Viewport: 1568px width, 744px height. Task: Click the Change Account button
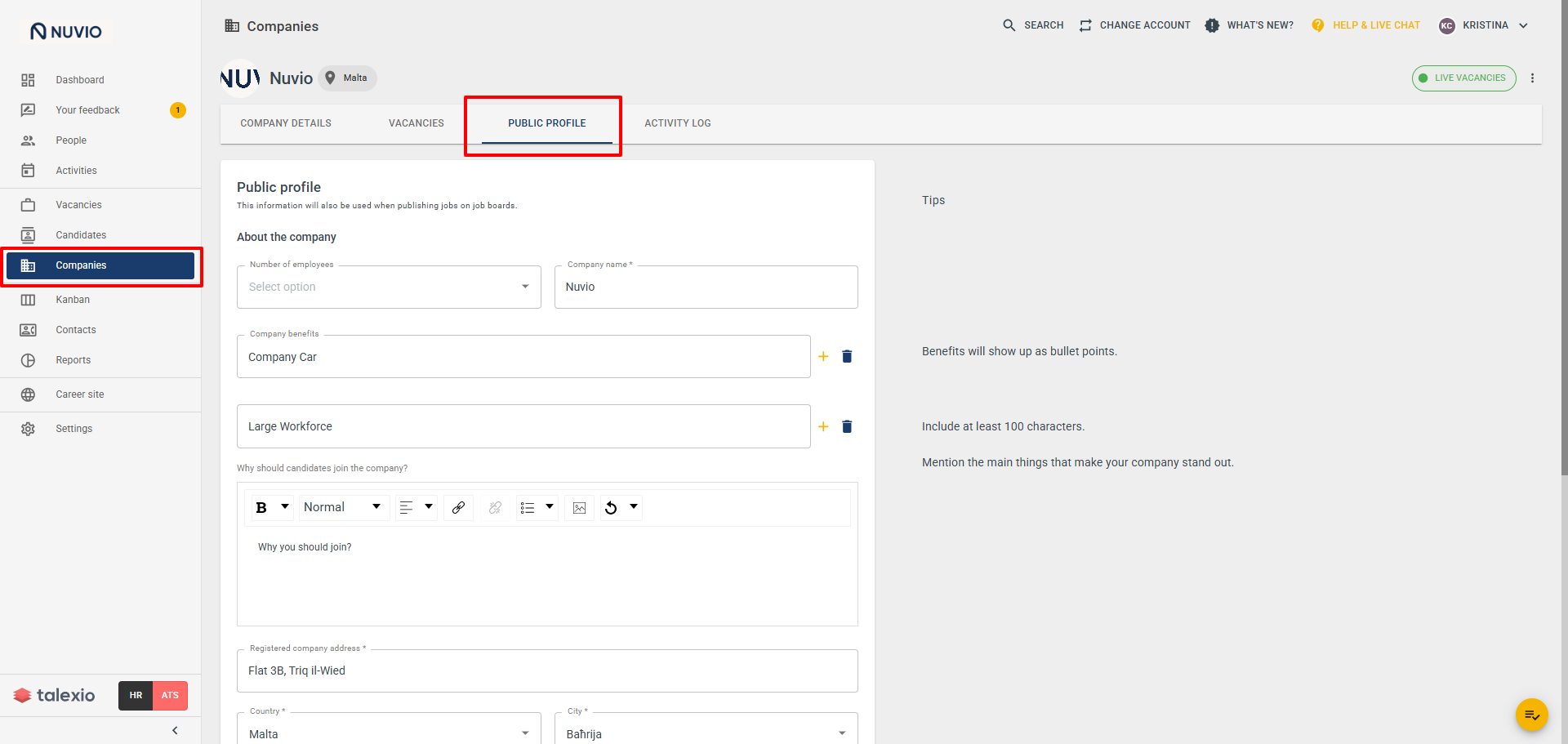coord(1134,25)
